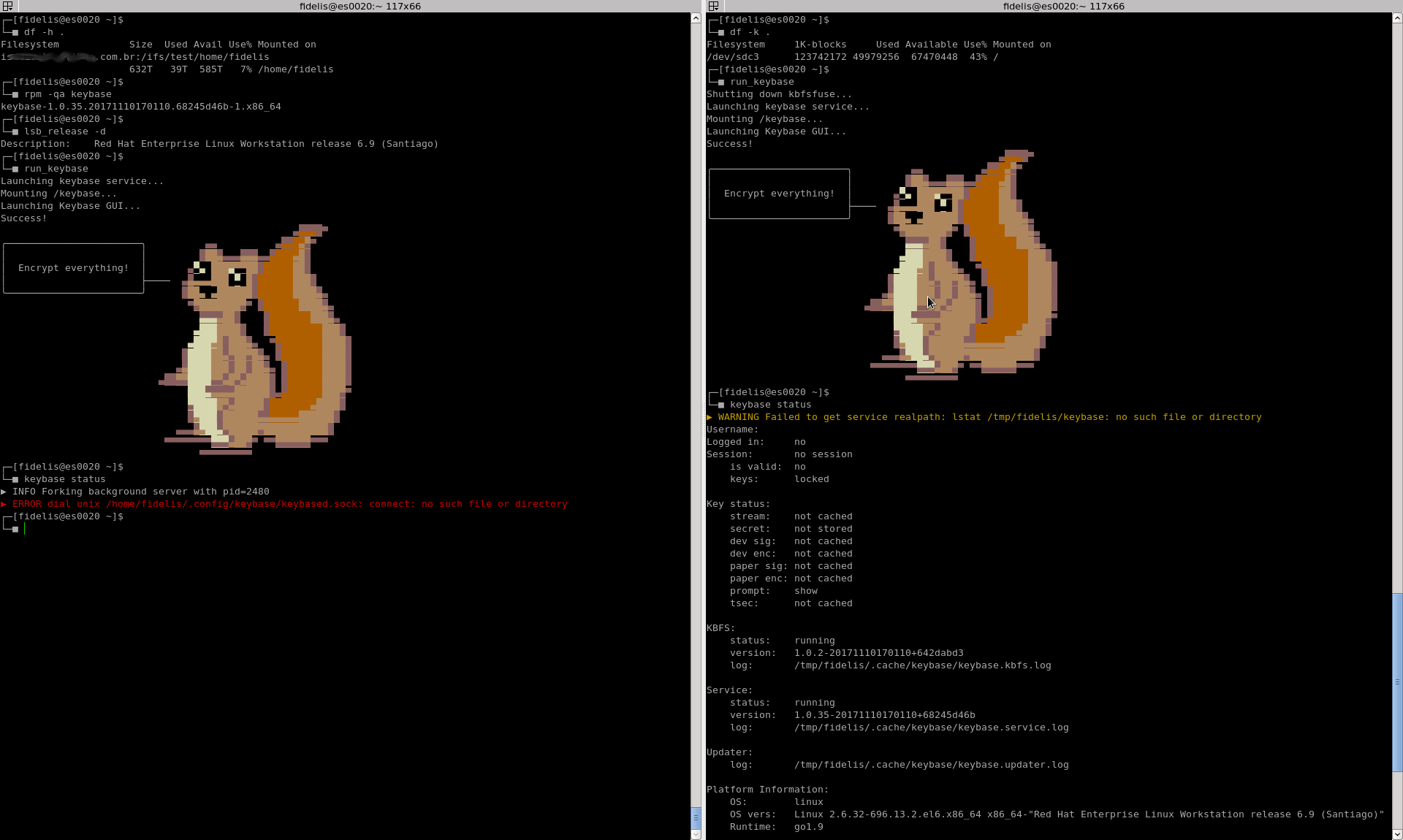Click the squirrel art in right terminal
The width and height of the screenshot is (1403, 840).
click(x=962, y=265)
